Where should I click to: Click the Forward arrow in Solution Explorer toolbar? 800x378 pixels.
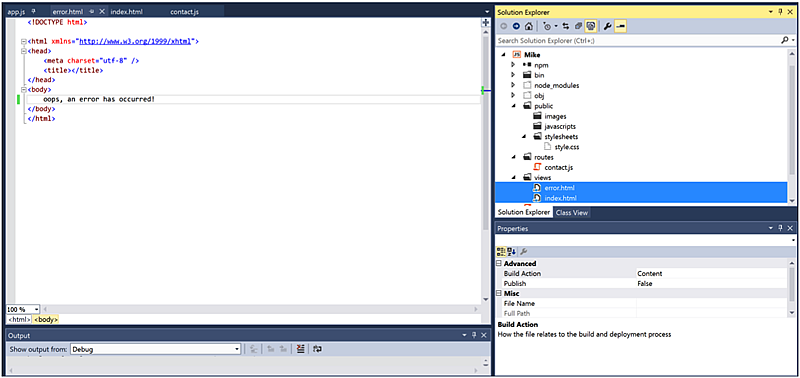point(516,26)
